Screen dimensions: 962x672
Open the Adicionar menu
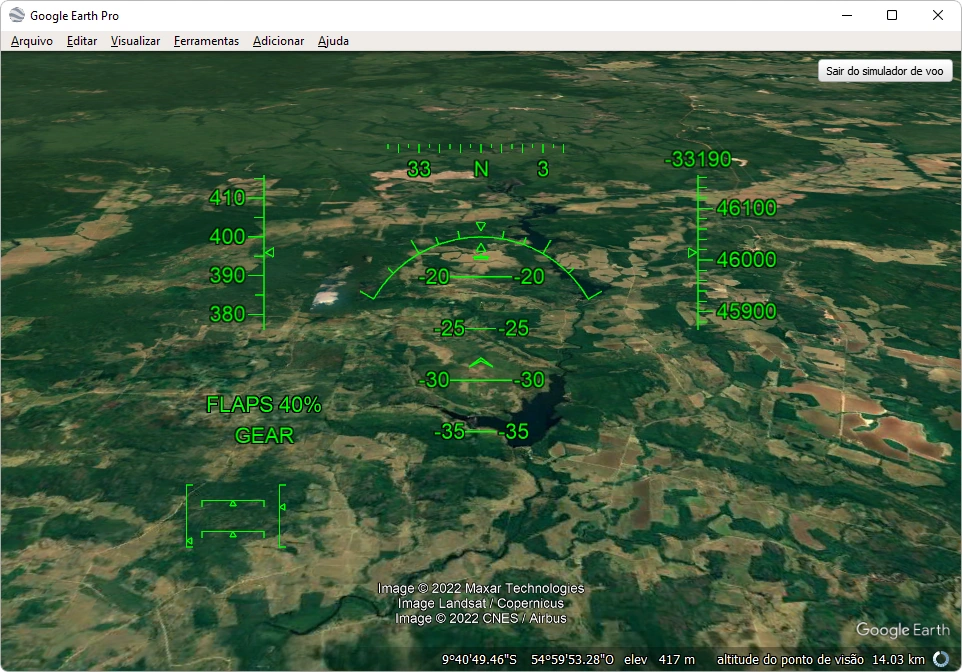pos(278,41)
